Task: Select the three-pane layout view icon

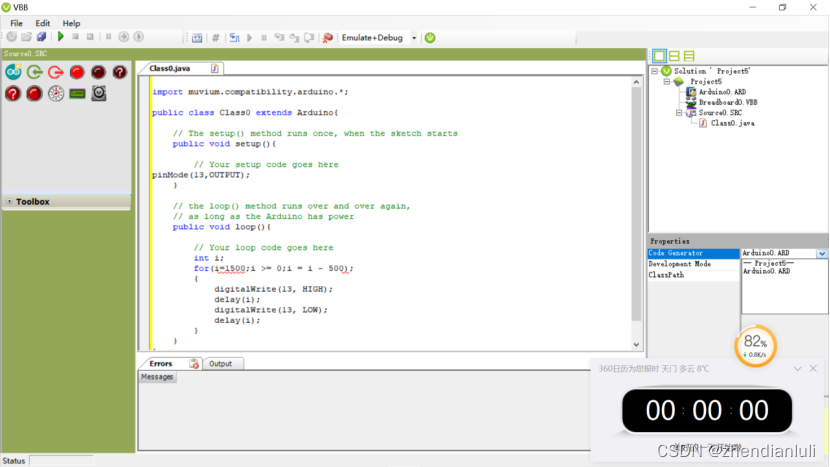Action: [x=689, y=56]
